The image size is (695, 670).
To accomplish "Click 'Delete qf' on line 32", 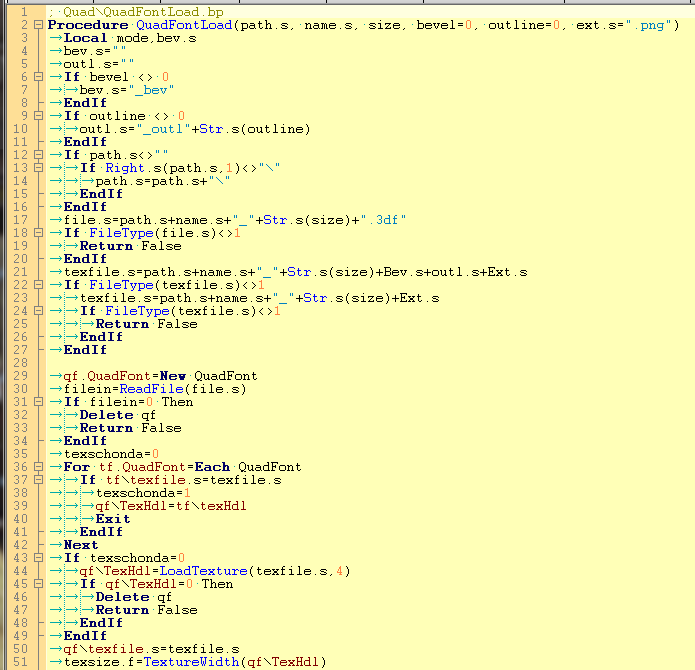I will [117, 415].
